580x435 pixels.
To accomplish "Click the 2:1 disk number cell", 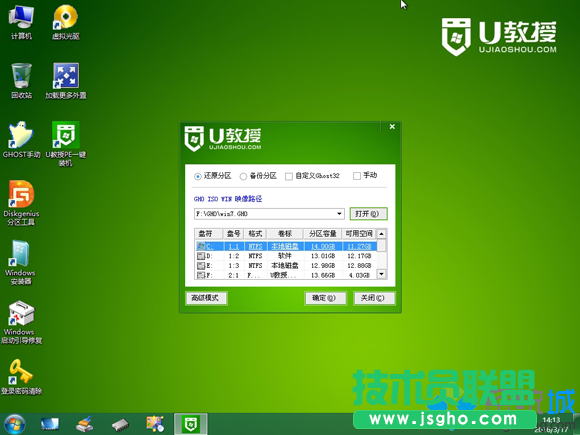I will tap(234, 275).
